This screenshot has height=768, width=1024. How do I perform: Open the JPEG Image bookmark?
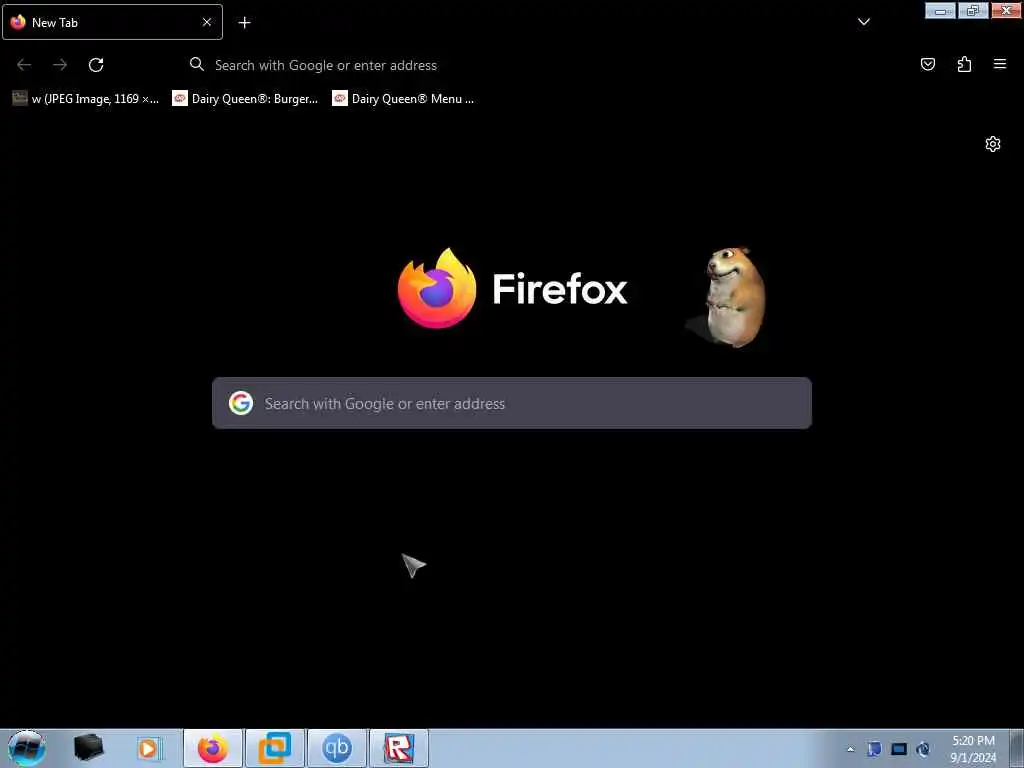click(x=86, y=99)
